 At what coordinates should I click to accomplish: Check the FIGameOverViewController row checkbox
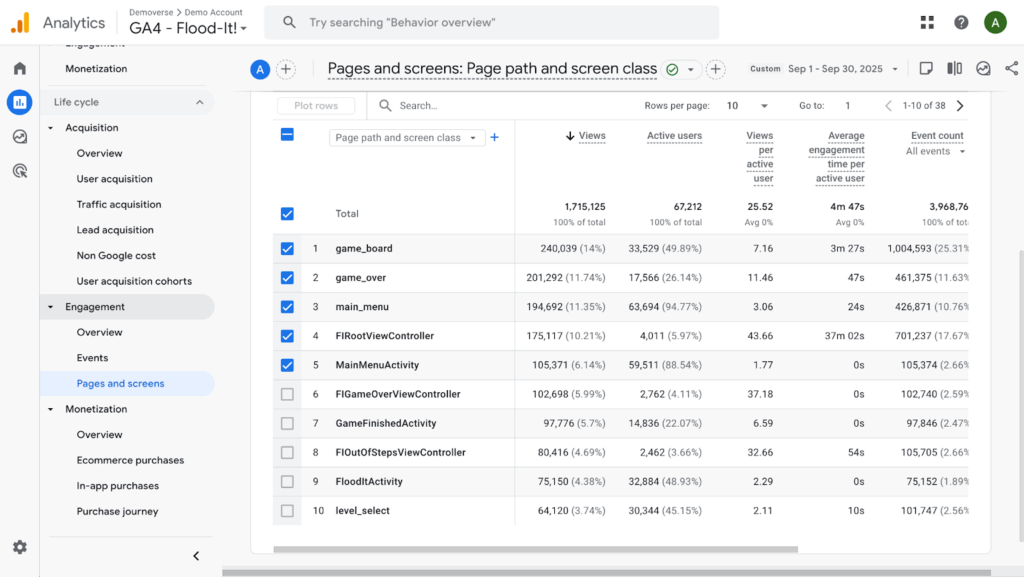[x=288, y=394]
